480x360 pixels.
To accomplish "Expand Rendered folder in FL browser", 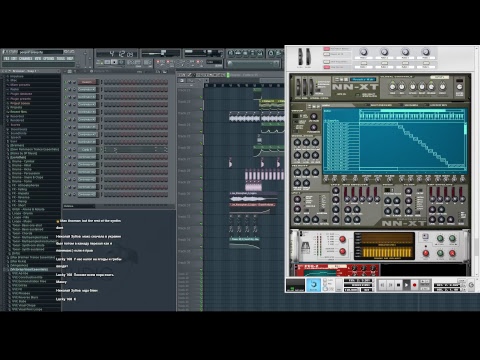I will coord(17,120).
